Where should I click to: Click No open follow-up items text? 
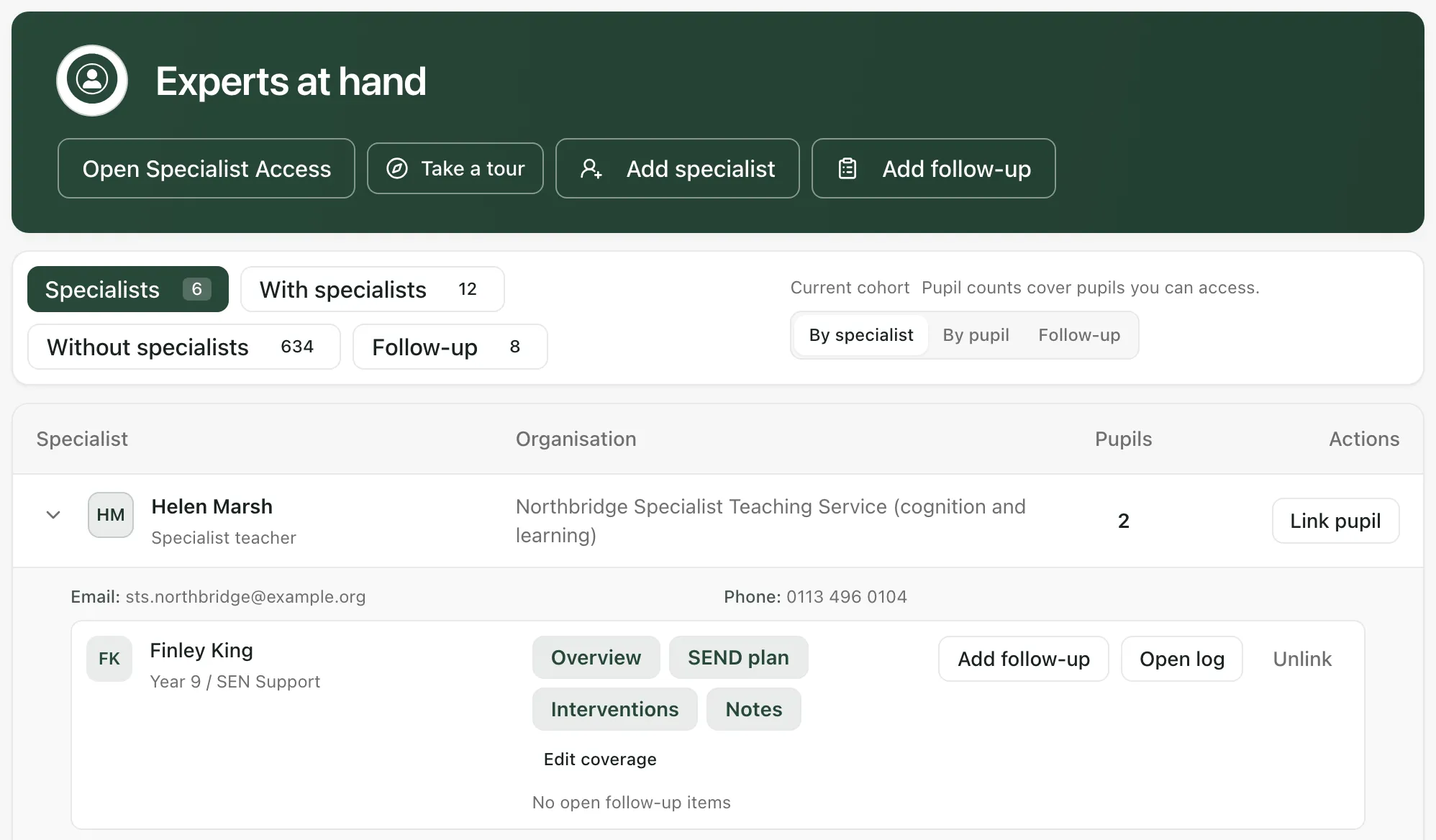click(x=631, y=803)
